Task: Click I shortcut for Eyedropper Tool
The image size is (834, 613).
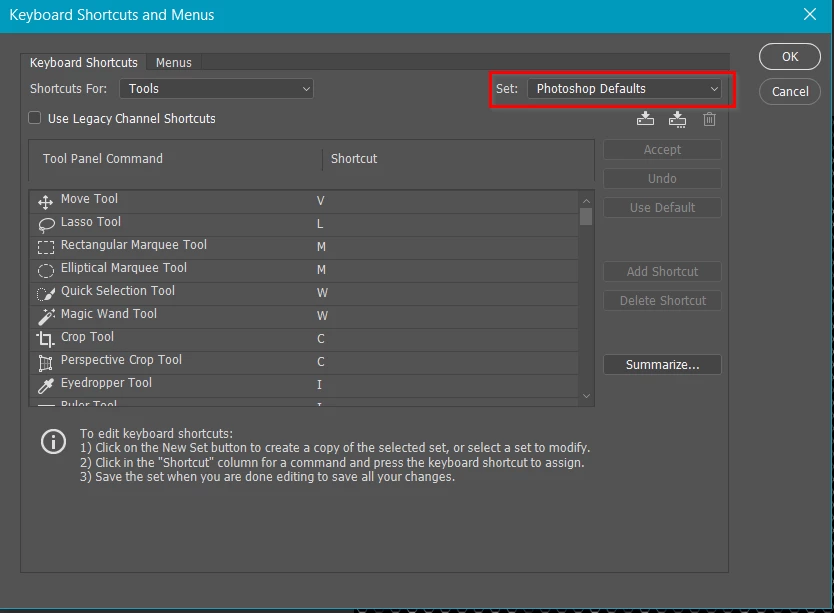Action: pos(319,384)
